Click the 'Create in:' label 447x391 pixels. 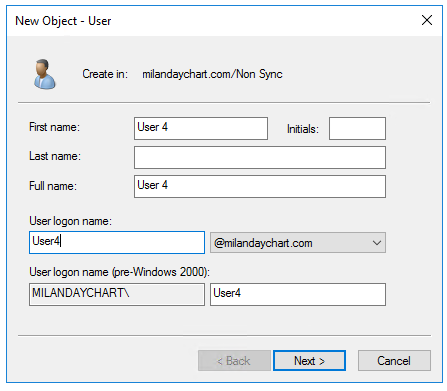tap(105, 74)
